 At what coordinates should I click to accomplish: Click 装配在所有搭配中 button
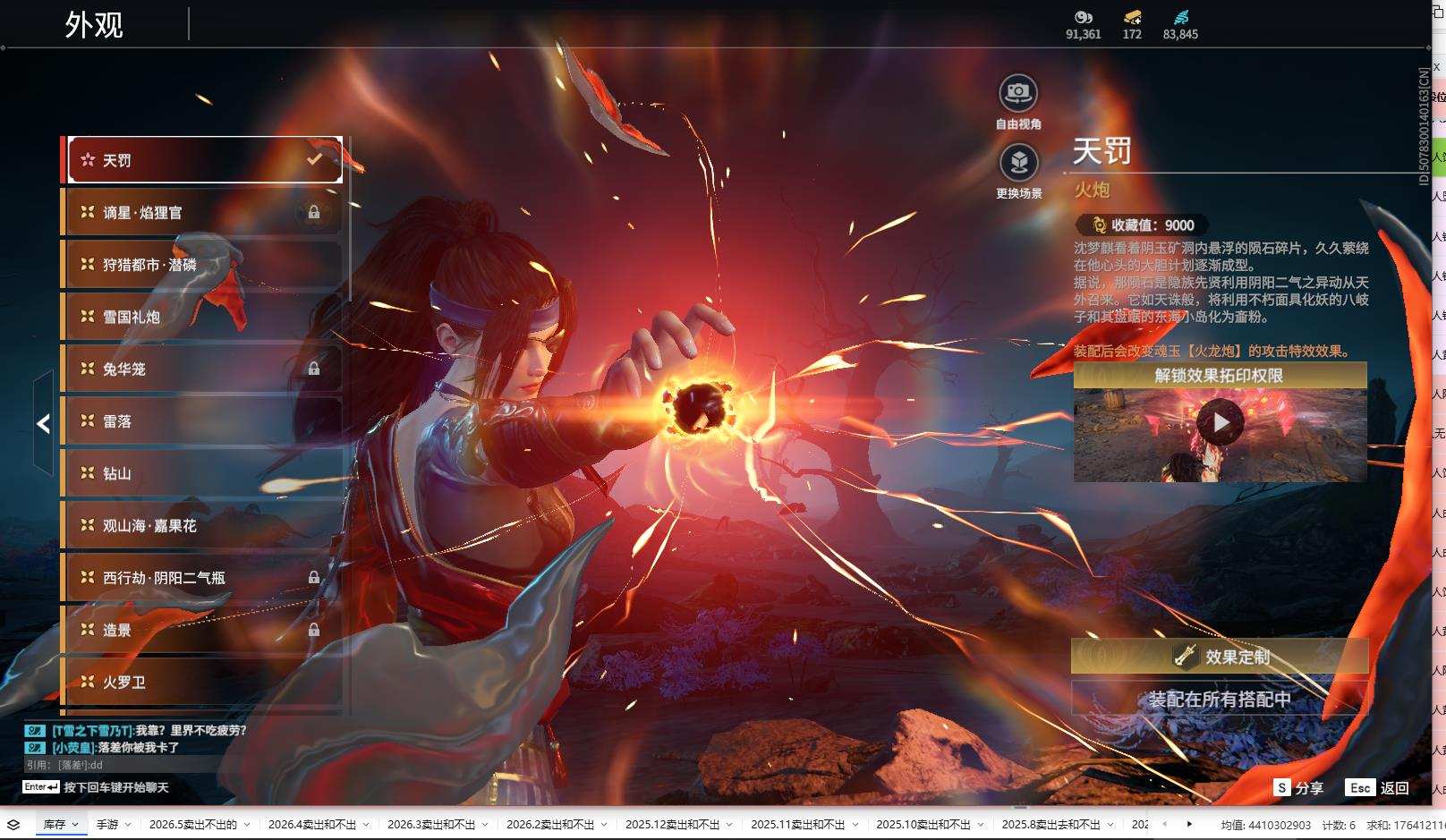1220,699
